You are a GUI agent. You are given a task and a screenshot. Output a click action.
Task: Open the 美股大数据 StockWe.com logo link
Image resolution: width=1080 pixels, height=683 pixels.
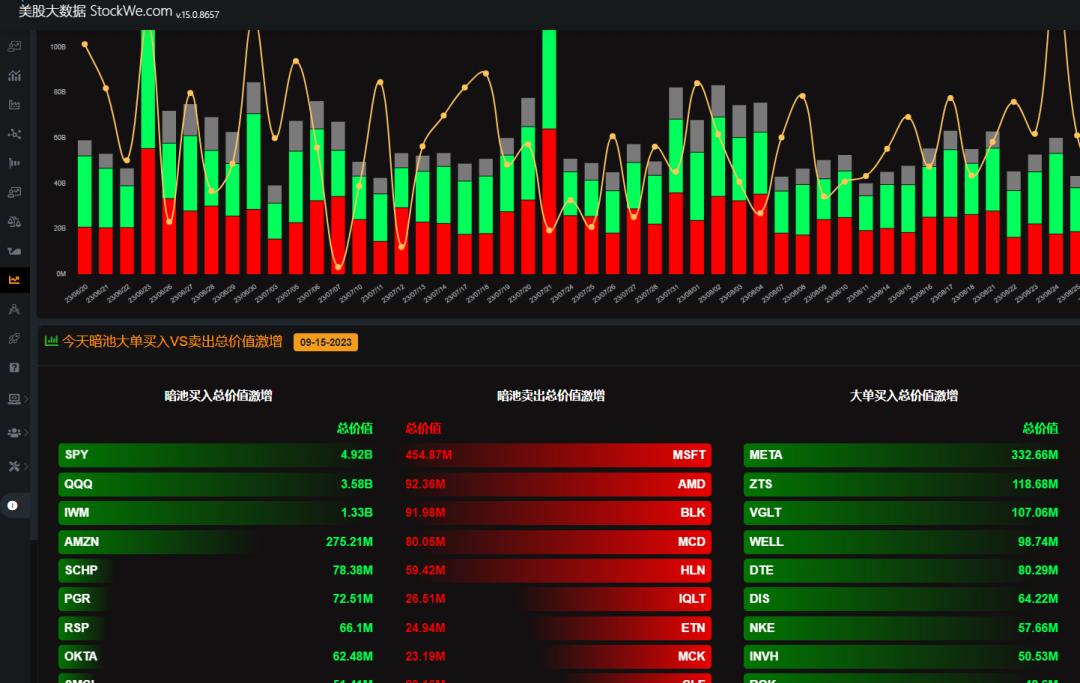(x=95, y=11)
